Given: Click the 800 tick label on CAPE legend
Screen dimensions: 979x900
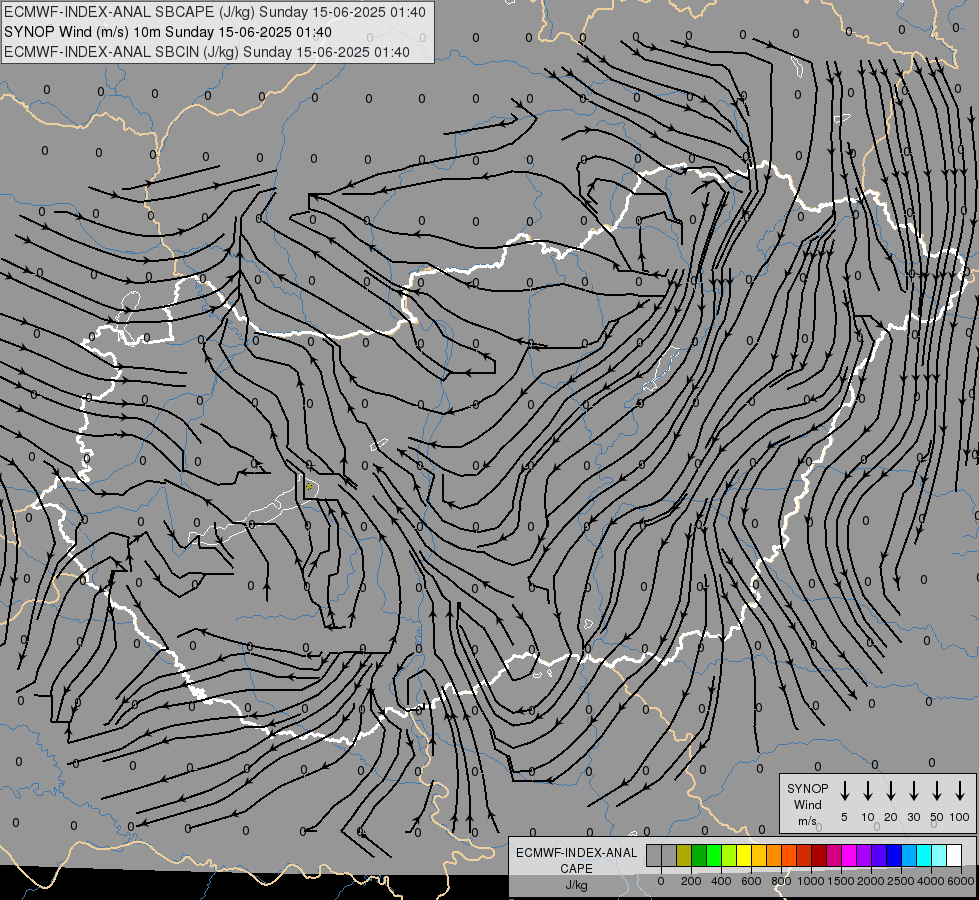Looking at the screenshot, I should point(781,881).
